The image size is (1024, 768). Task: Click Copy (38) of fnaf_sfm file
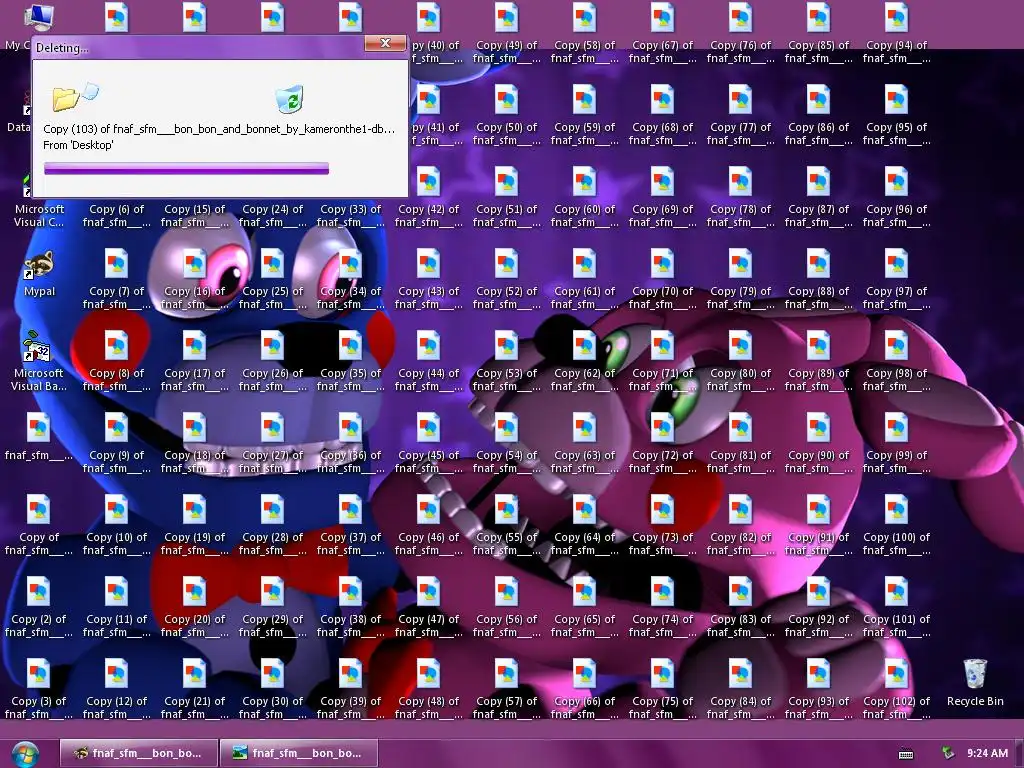350,607
